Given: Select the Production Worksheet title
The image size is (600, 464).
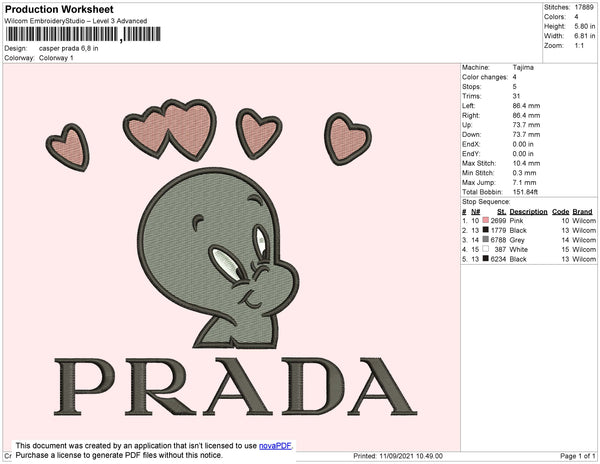Looking at the screenshot, I should (59, 9).
